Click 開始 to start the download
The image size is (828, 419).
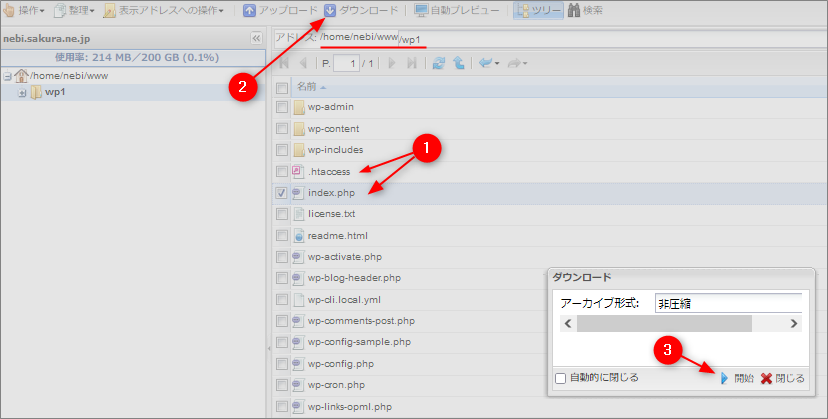[x=738, y=378]
